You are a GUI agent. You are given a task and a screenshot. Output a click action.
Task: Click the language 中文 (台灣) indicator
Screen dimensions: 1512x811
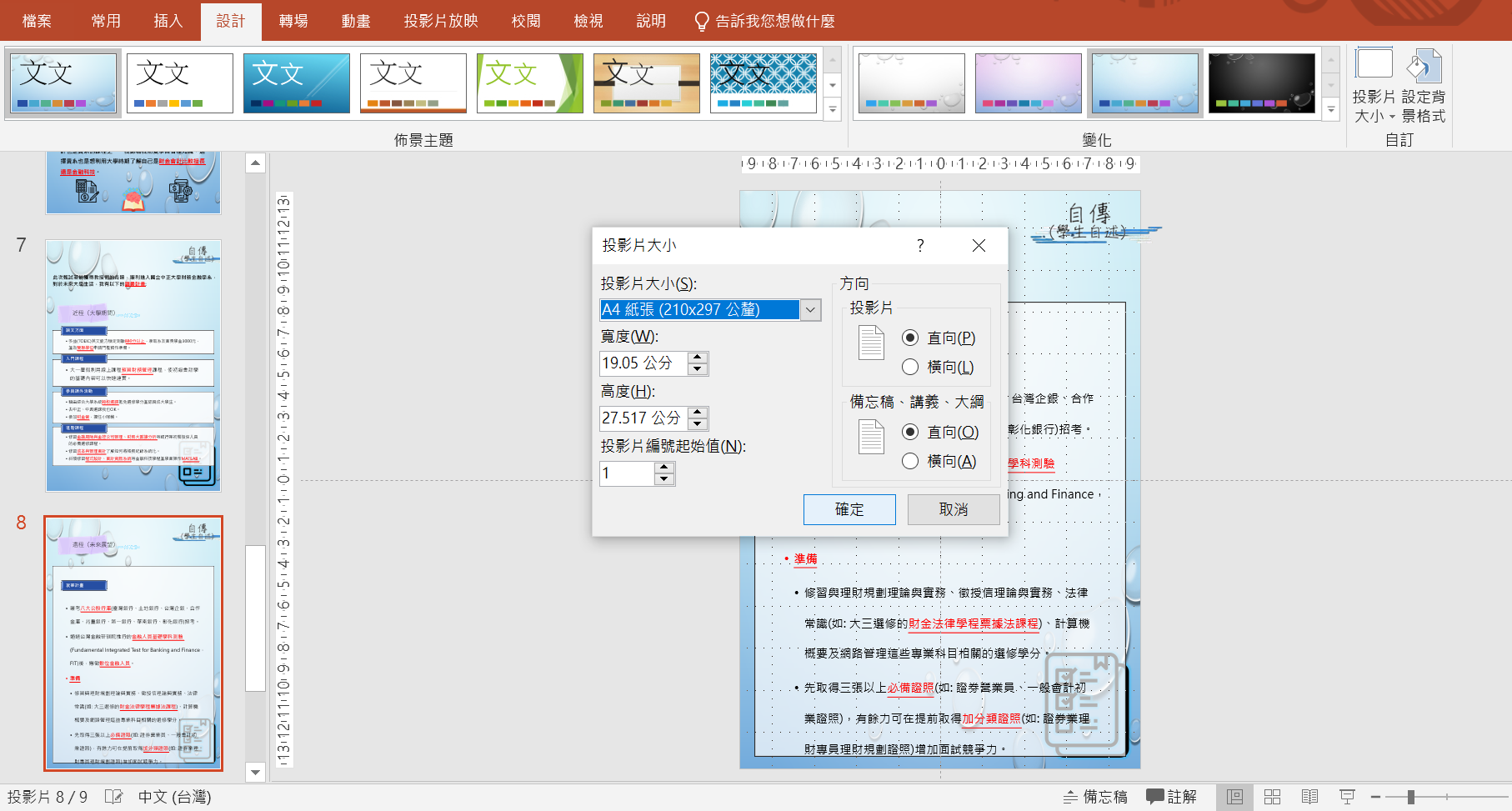tap(174, 797)
